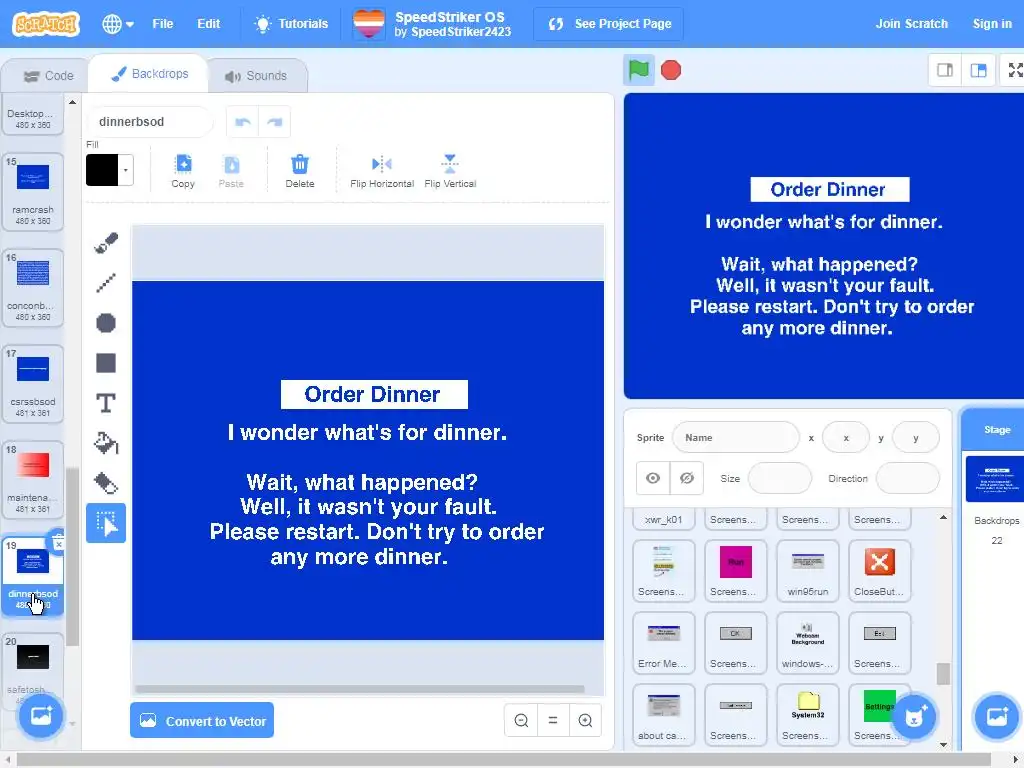The width and height of the screenshot is (1024, 768).
Task: Select the Stage backdrop thumbnail
Action: pos(994,479)
